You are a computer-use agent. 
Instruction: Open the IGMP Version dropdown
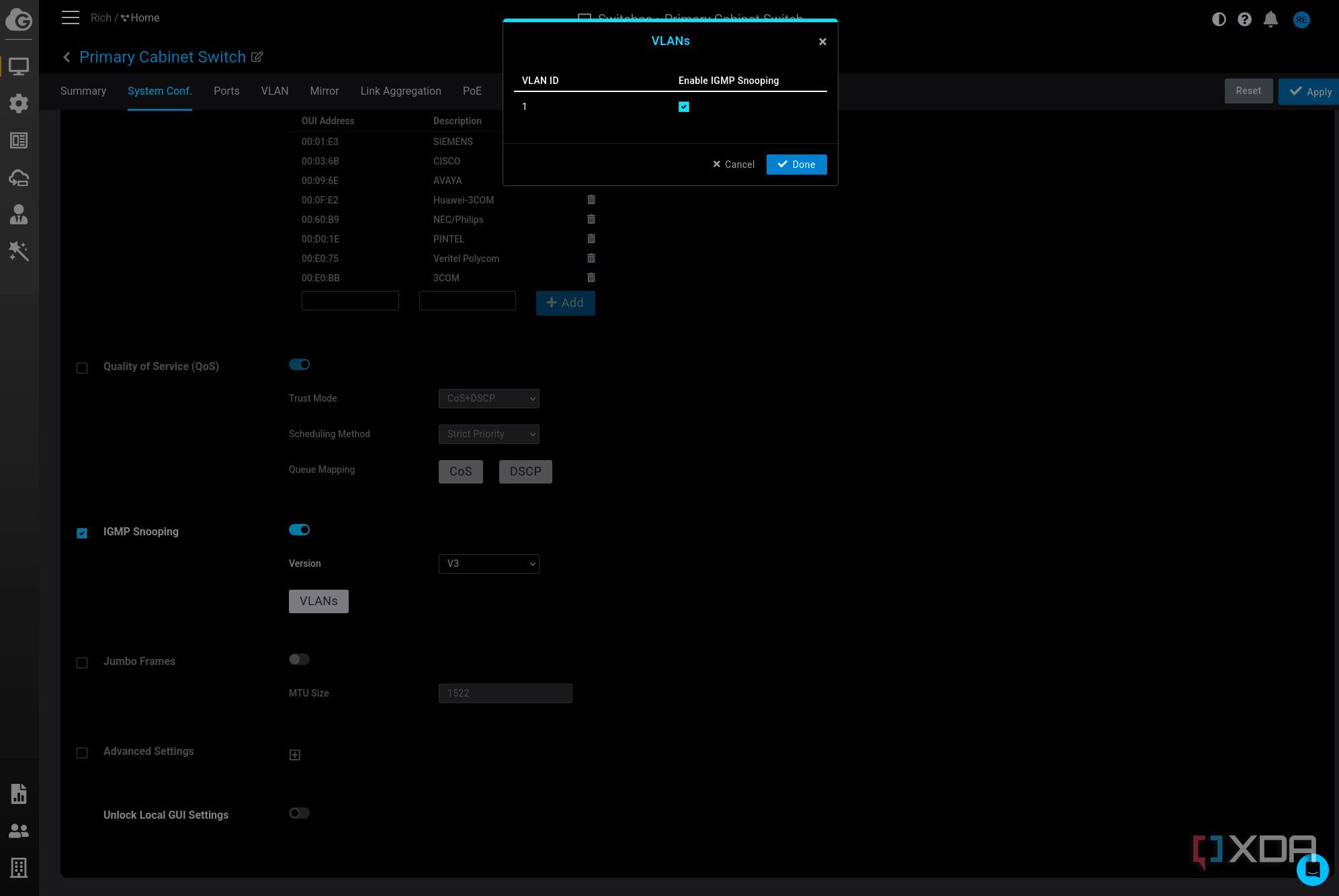point(488,564)
